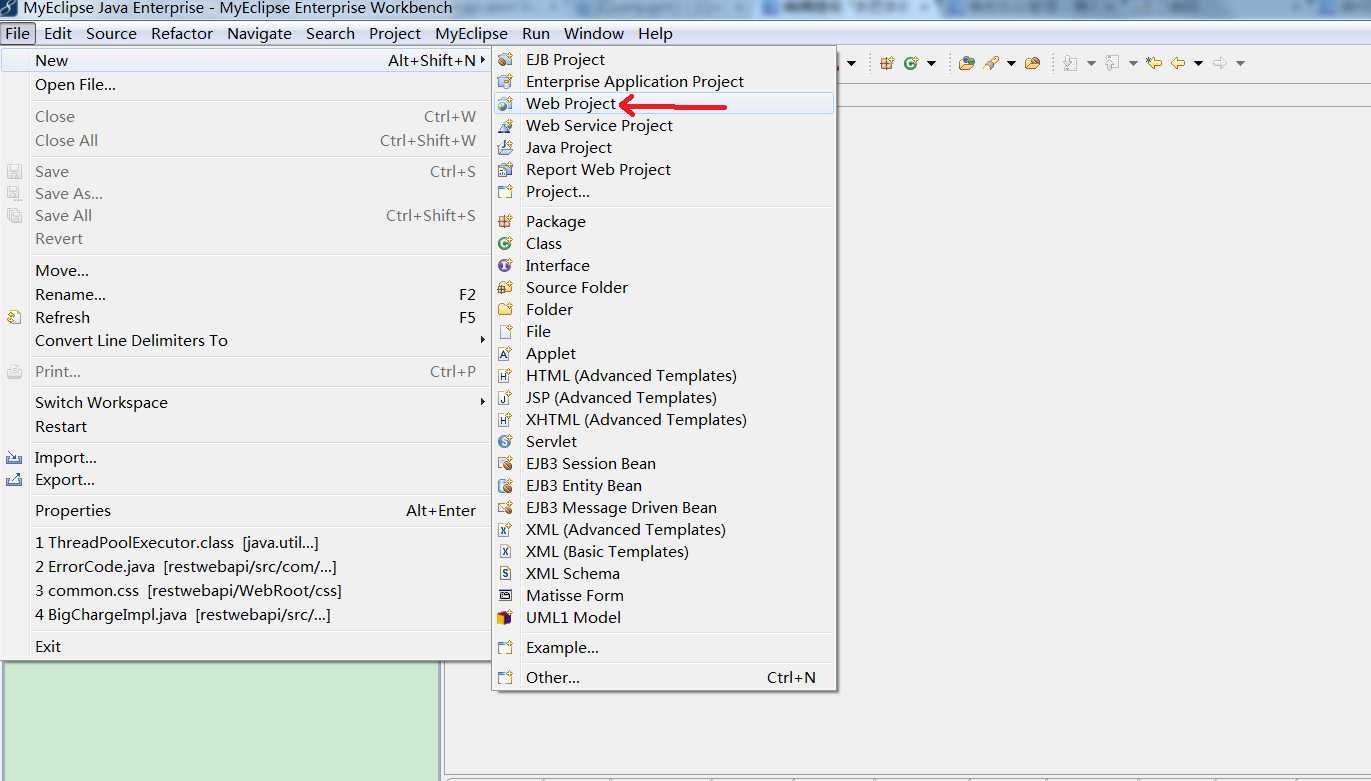Choose Other... in New submenu
The image size is (1371, 781).
point(664,677)
